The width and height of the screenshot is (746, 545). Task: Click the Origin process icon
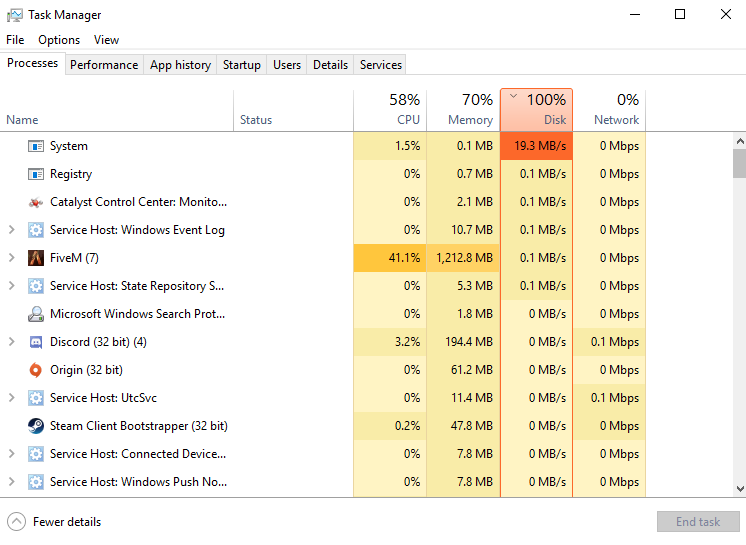click(36, 370)
